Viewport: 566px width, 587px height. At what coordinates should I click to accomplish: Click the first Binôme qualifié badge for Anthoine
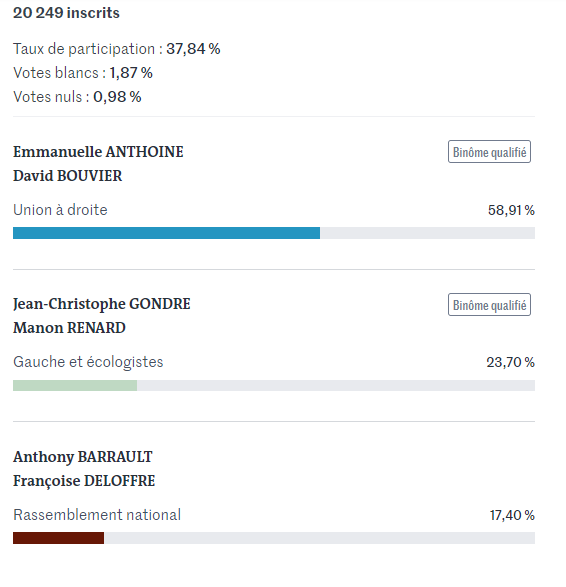pos(489,152)
